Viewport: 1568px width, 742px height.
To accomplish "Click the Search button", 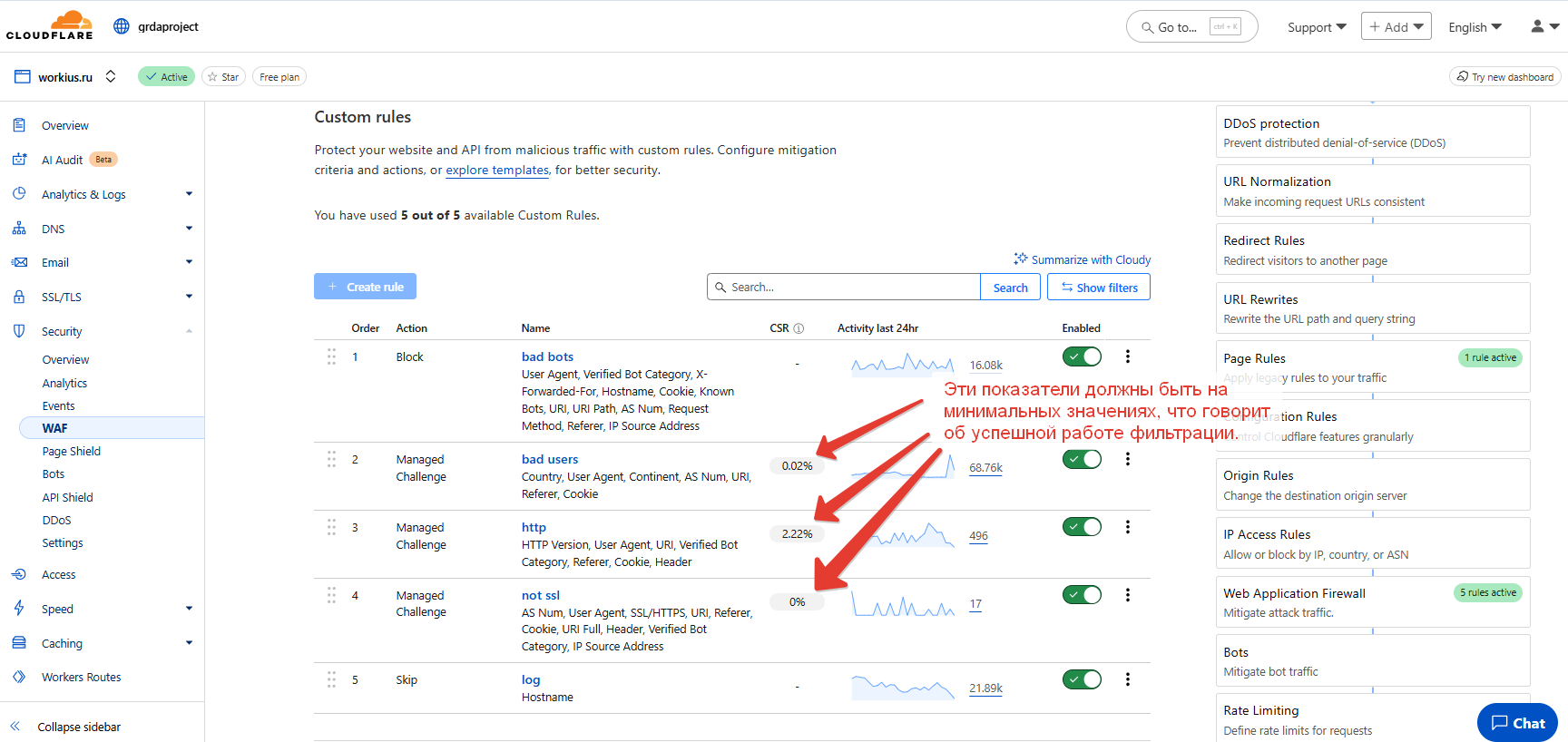I will pyautogui.click(x=1010, y=288).
